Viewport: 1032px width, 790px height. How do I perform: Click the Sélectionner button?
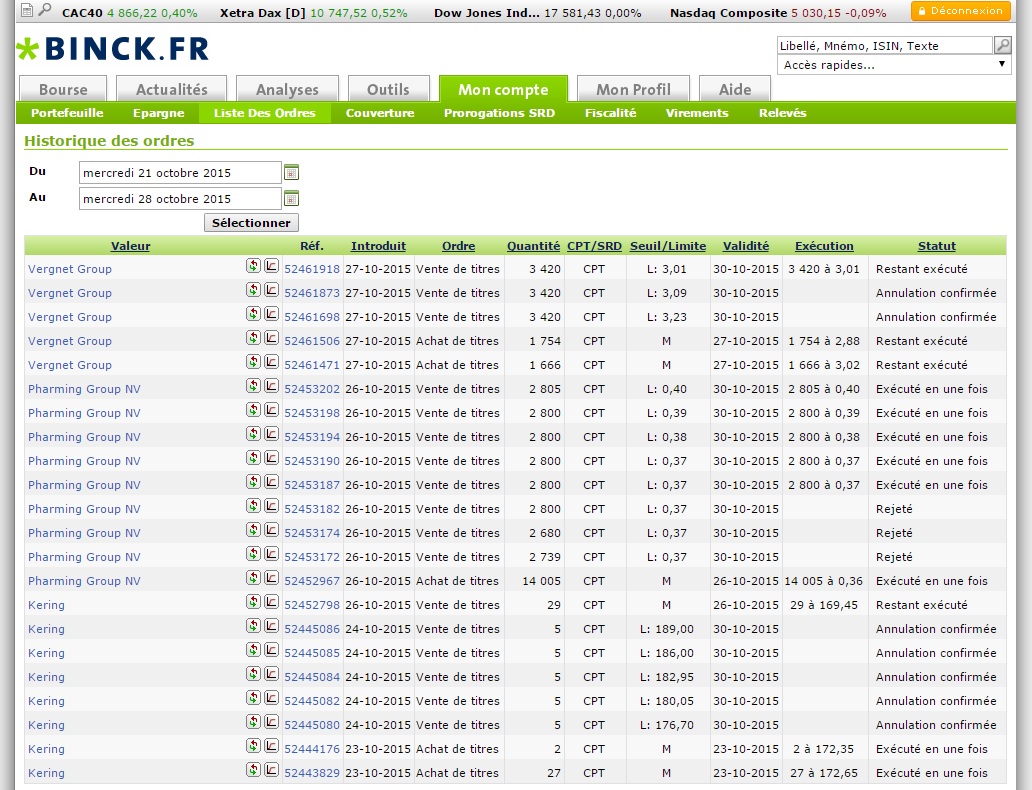coord(251,223)
